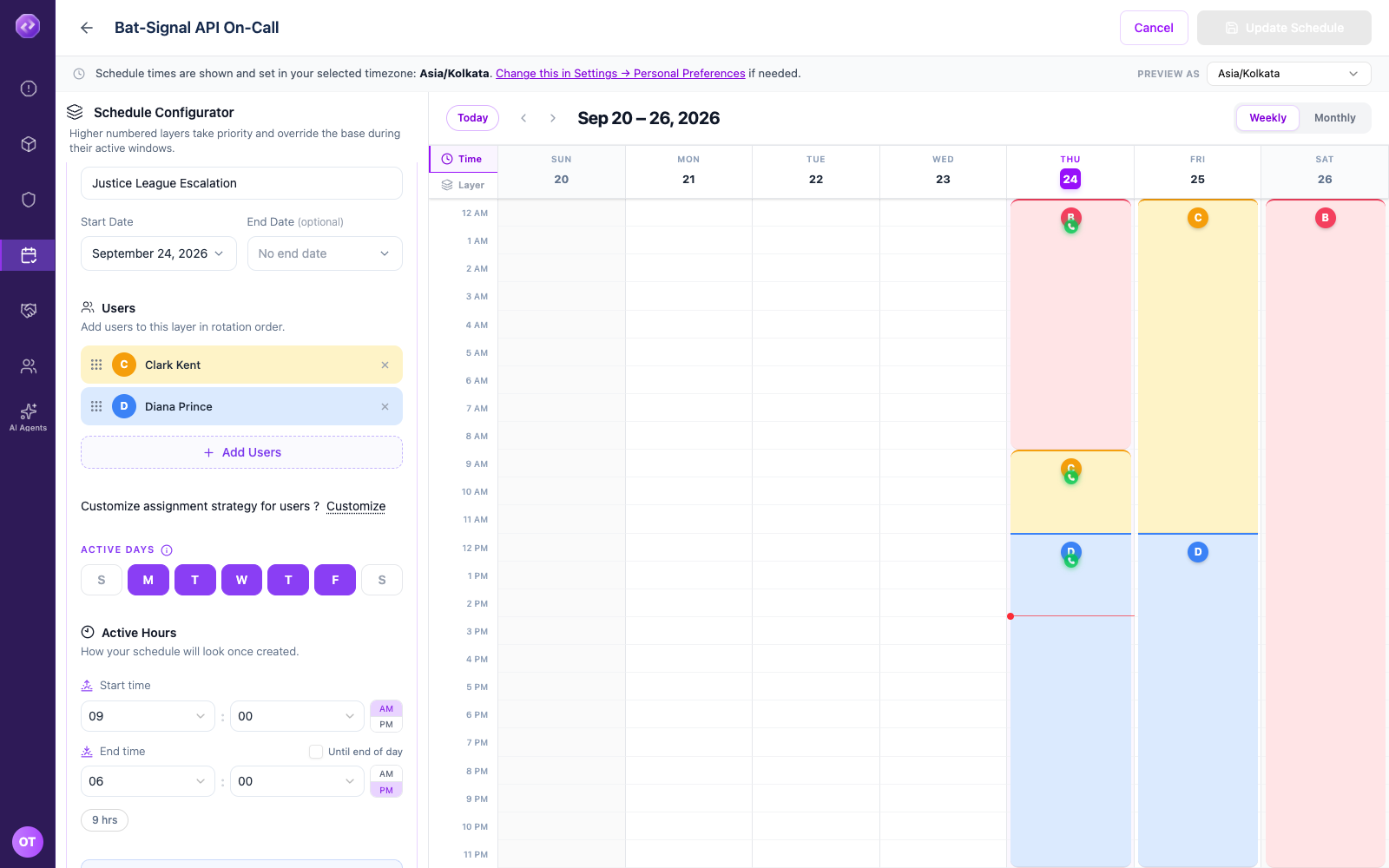Click the Active Days info icon
The width and height of the screenshot is (1389, 868).
pos(167,549)
